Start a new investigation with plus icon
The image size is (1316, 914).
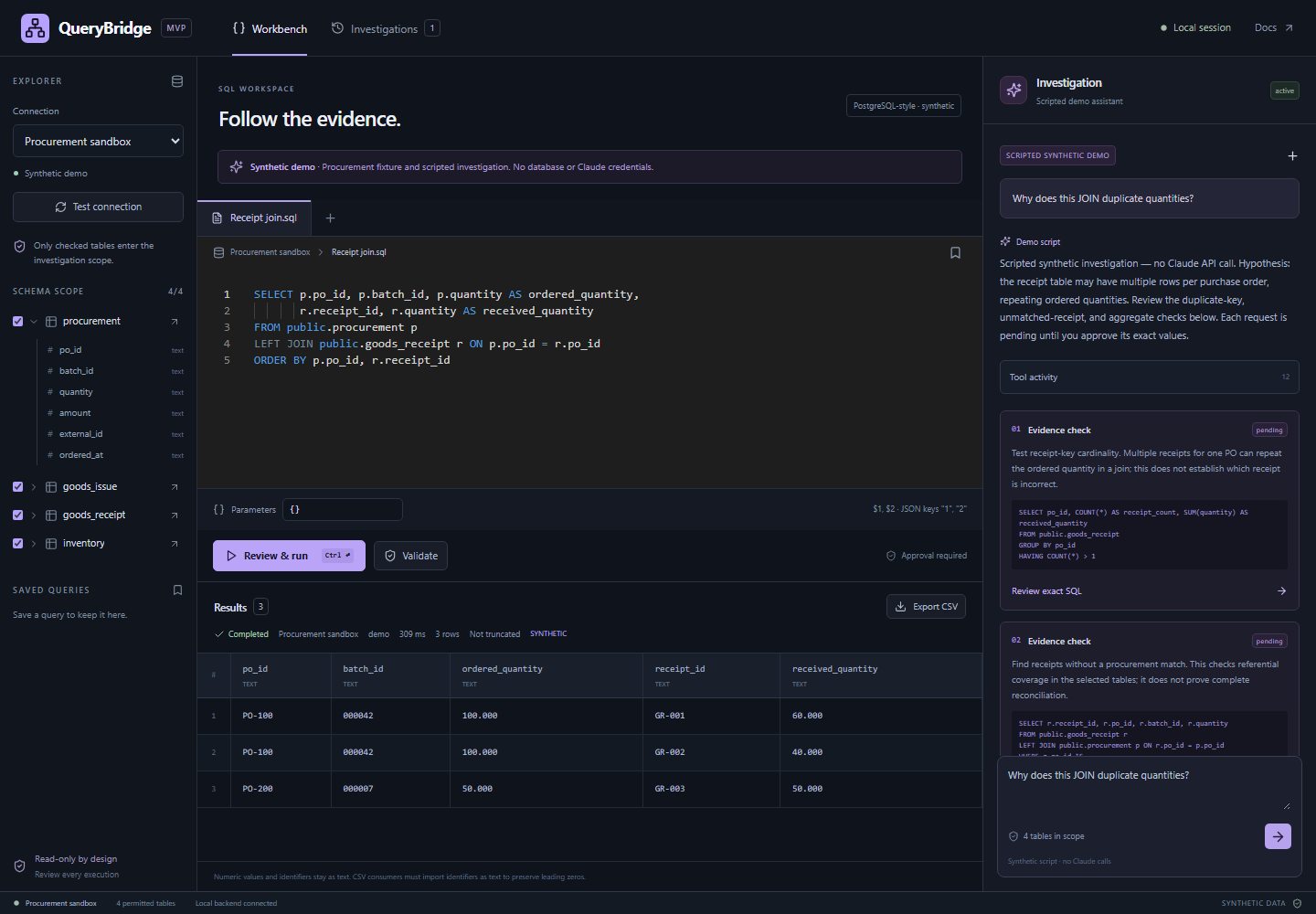[1292, 156]
